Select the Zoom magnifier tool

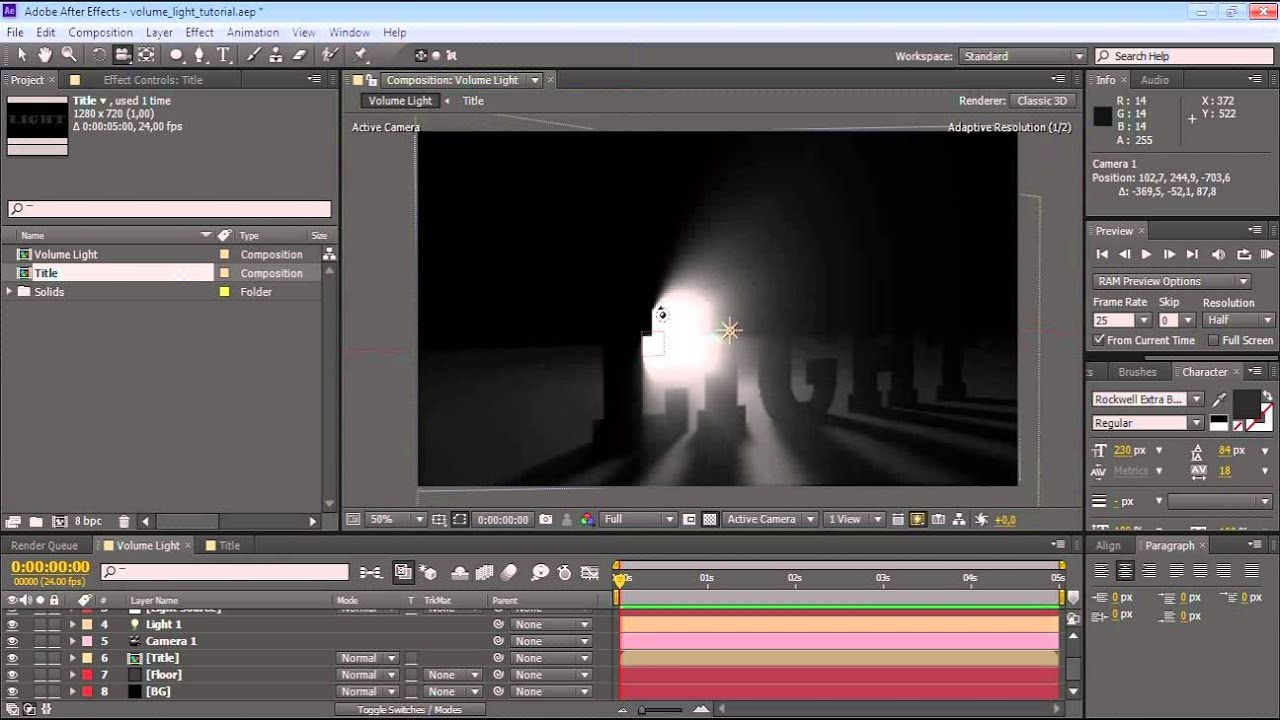[69, 55]
